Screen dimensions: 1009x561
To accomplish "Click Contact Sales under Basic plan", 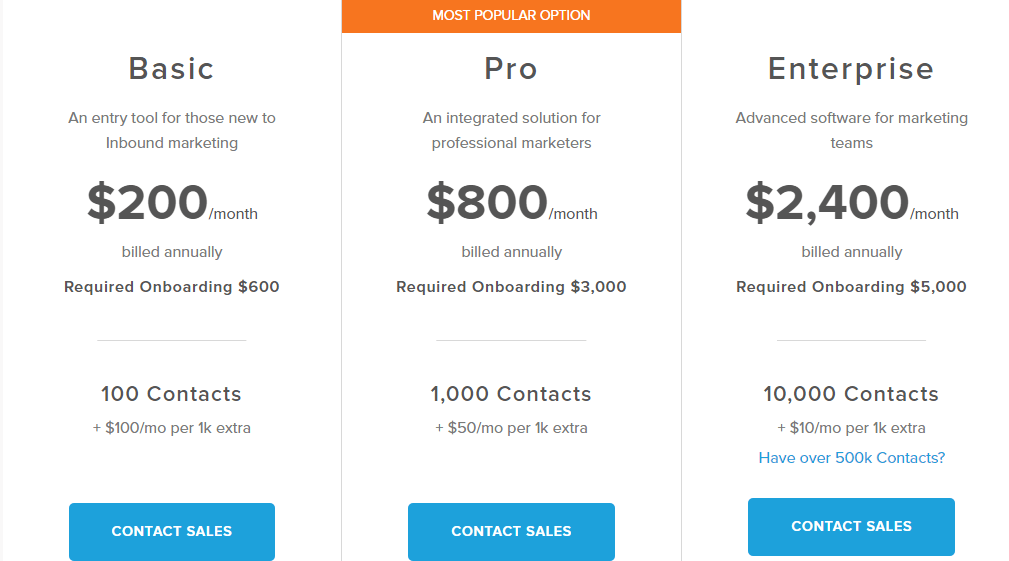I will tap(172, 531).
